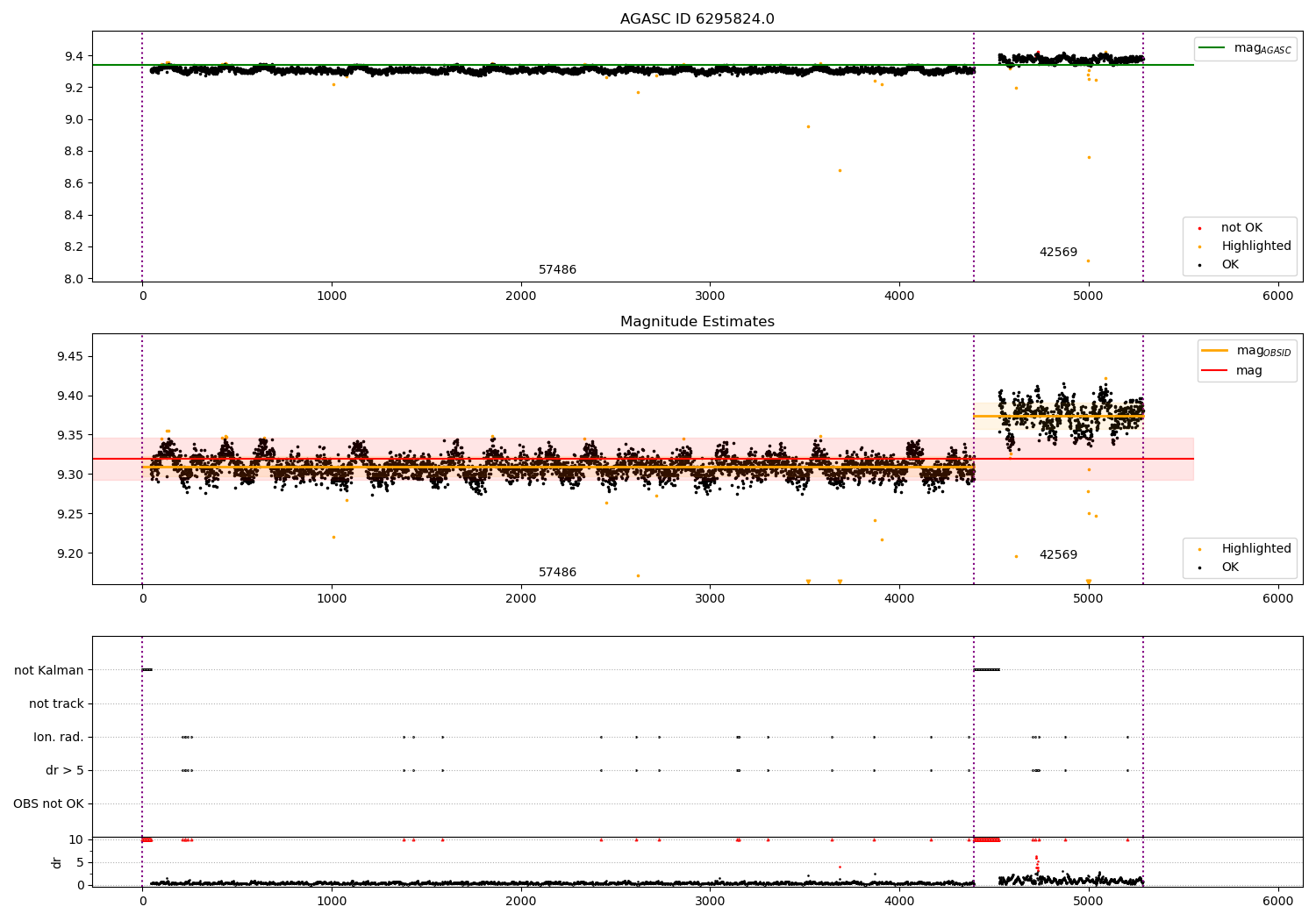This screenshot has width=1316, height=921.
Task: Click the "not Kalman" axis label
Action: pos(49,671)
